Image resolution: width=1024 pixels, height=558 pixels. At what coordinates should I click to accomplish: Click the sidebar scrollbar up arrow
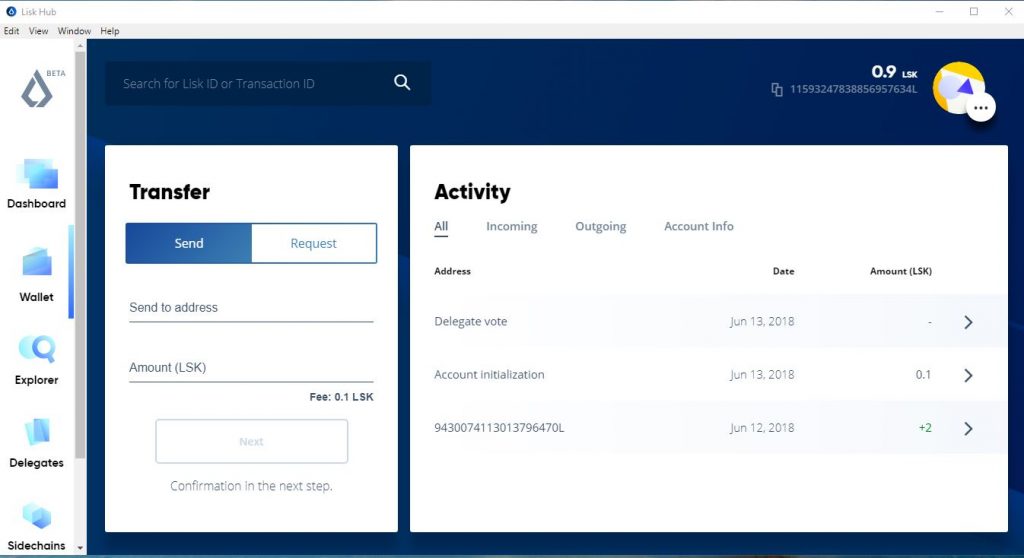80,46
